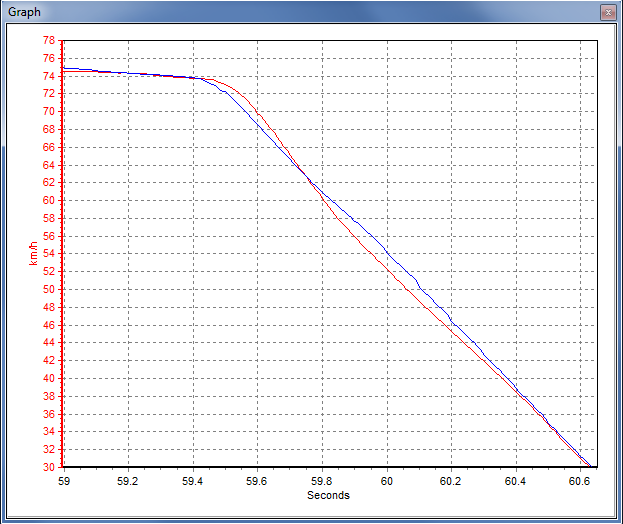This screenshot has height=524, width=623.
Task: Select the 30 tick on speed axis
Action: click(49, 467)
